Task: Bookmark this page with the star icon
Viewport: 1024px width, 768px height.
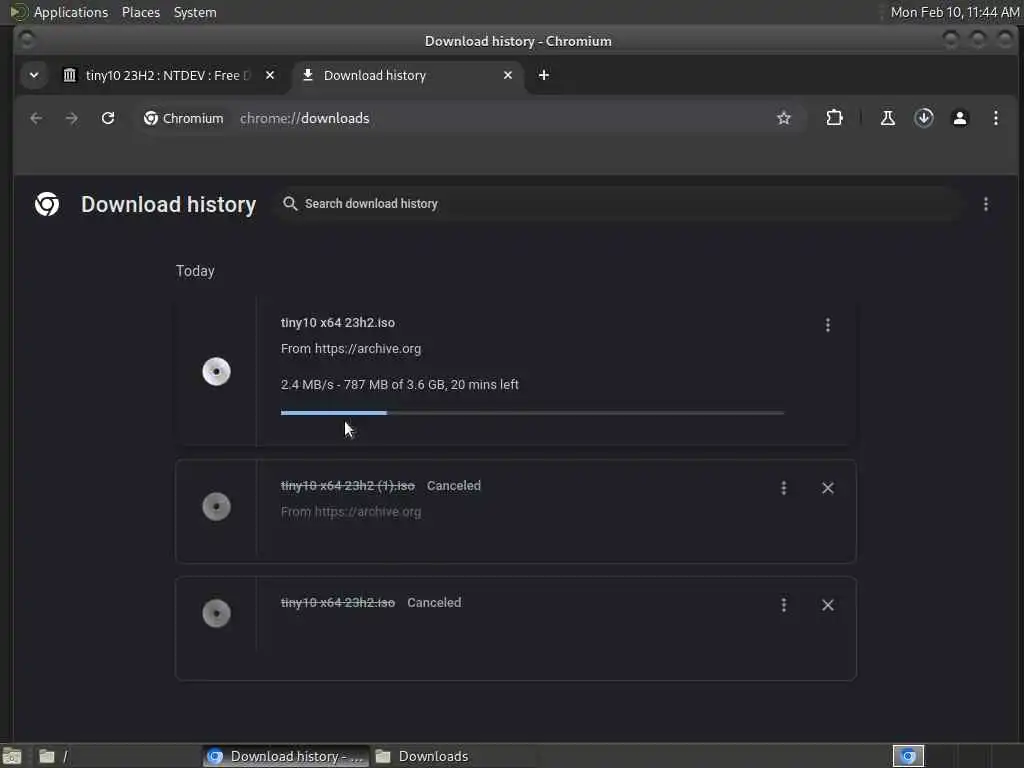Action: (784, 118)
